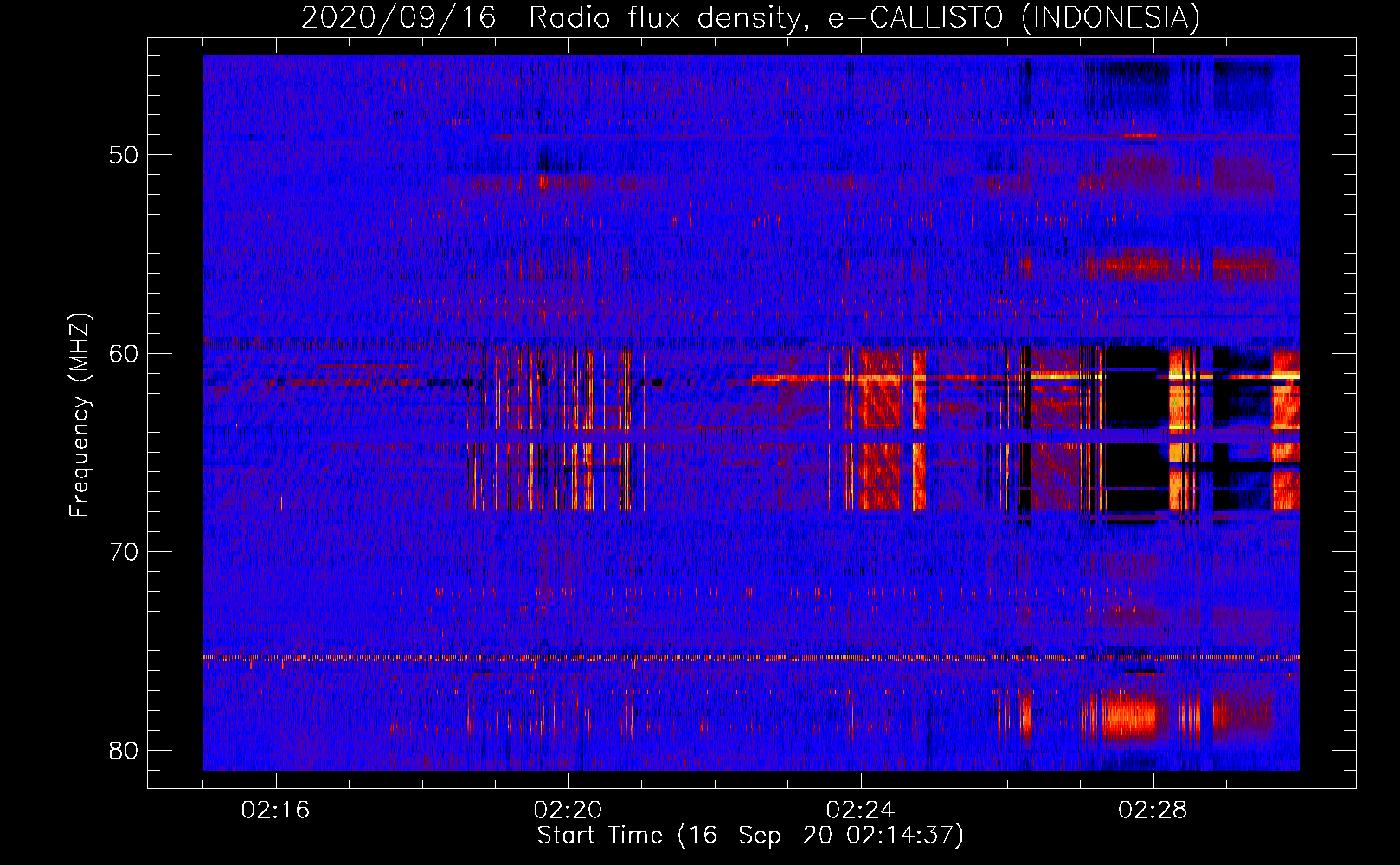Viewport: 1400px width, 865px height.
Task: Click the '80' frequency tick label
Action: pyautogui.click(x=123, y=750)
